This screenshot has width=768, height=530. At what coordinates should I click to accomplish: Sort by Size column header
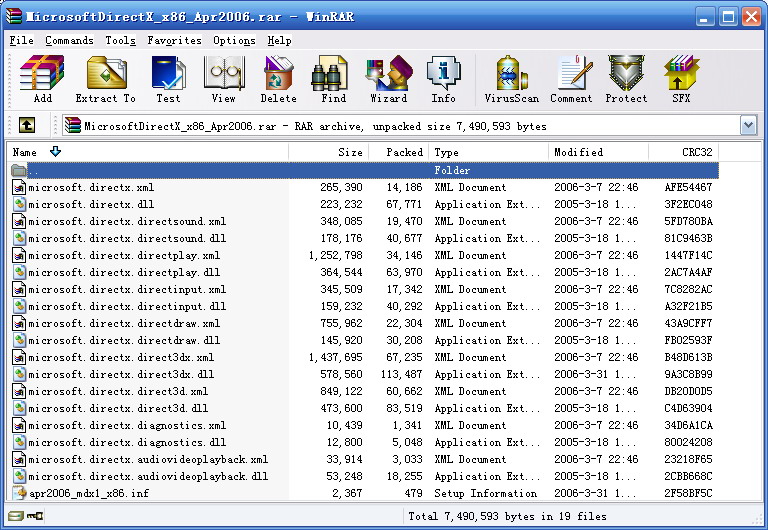(329, 152)
